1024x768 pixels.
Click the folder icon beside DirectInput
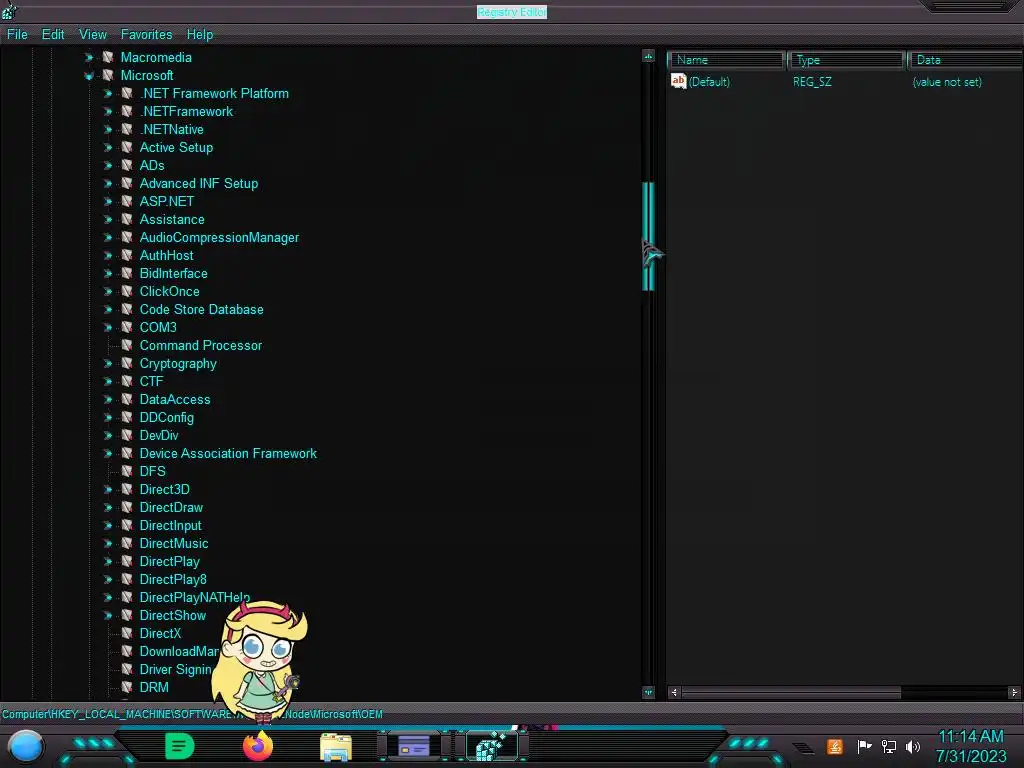127,525
